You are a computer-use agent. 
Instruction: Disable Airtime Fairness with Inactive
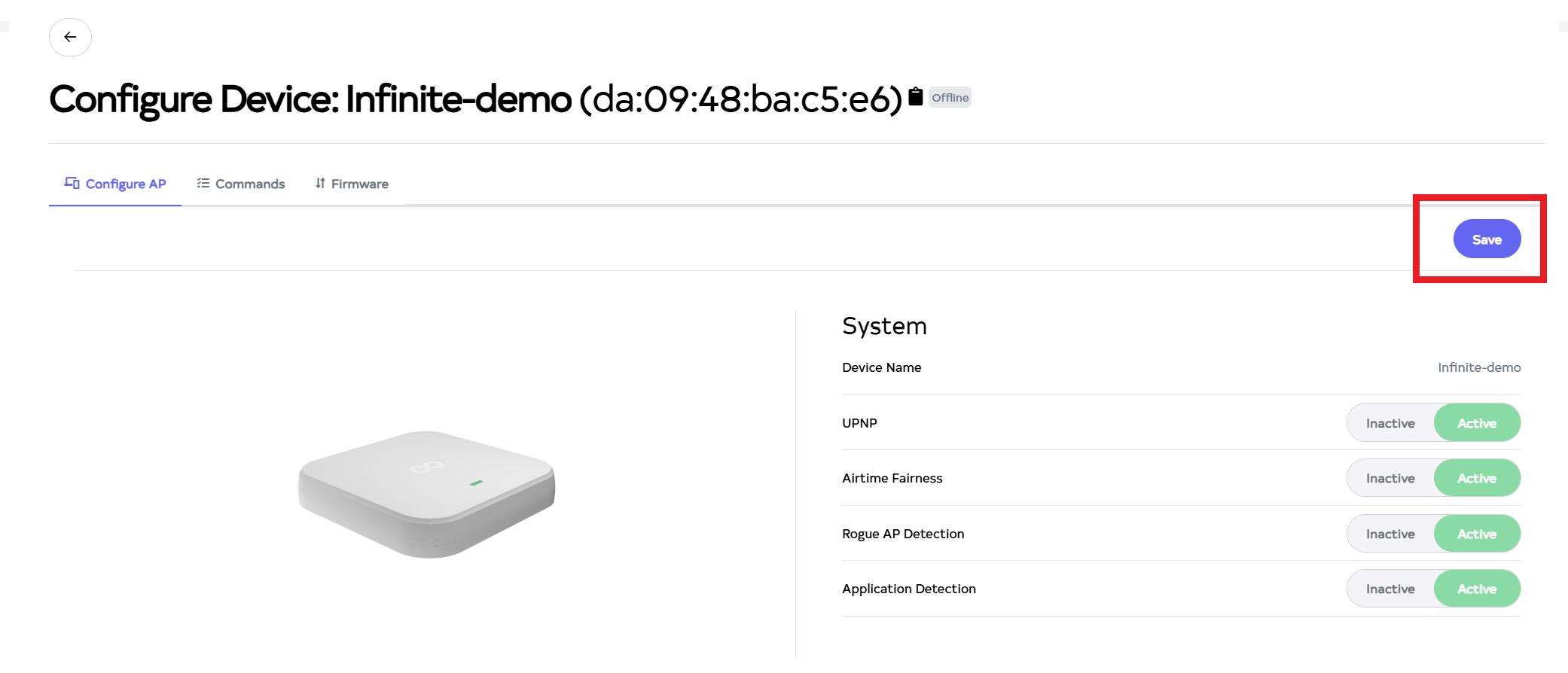click(x=1390, y=478)
